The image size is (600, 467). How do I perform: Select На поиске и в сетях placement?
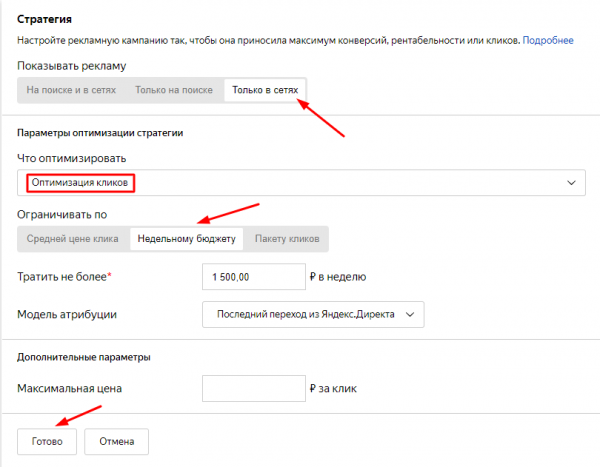[71, 90]
